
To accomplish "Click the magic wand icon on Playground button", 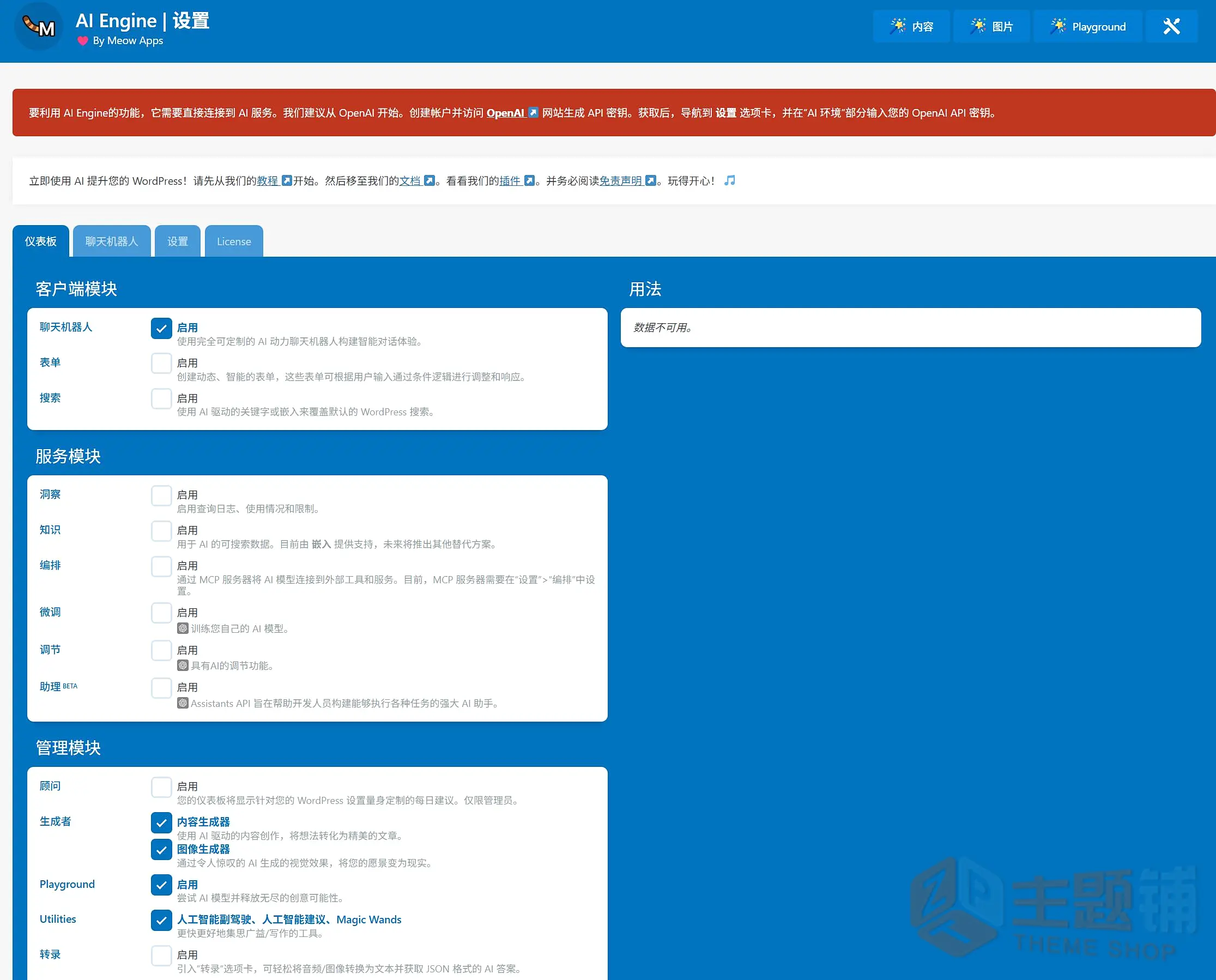I will coord(1058,26).
